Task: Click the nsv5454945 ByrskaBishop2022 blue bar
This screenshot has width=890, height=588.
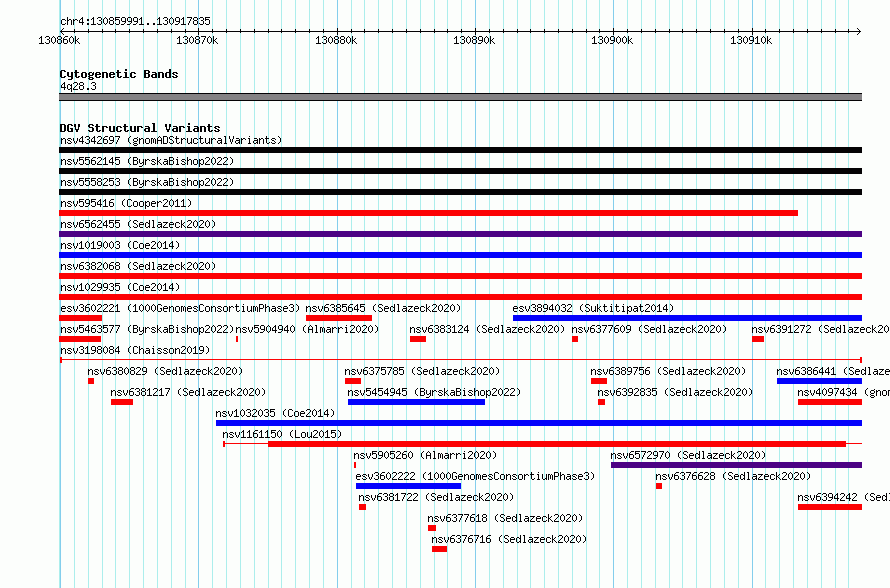Action: 417,402
